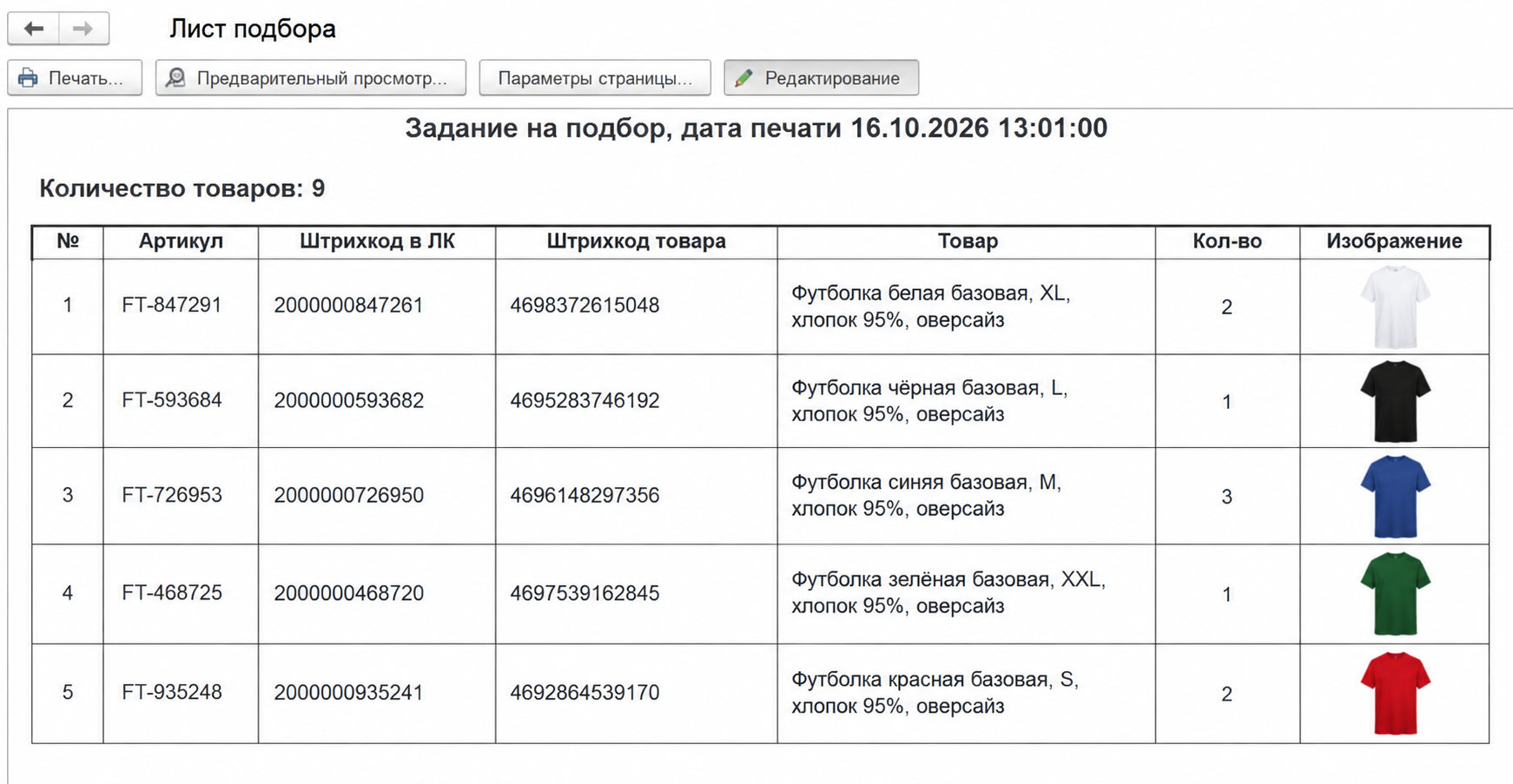This screenshot has height=784, width=1513.
Task: Select the black T-shirt image
Action: point(1395,402)
